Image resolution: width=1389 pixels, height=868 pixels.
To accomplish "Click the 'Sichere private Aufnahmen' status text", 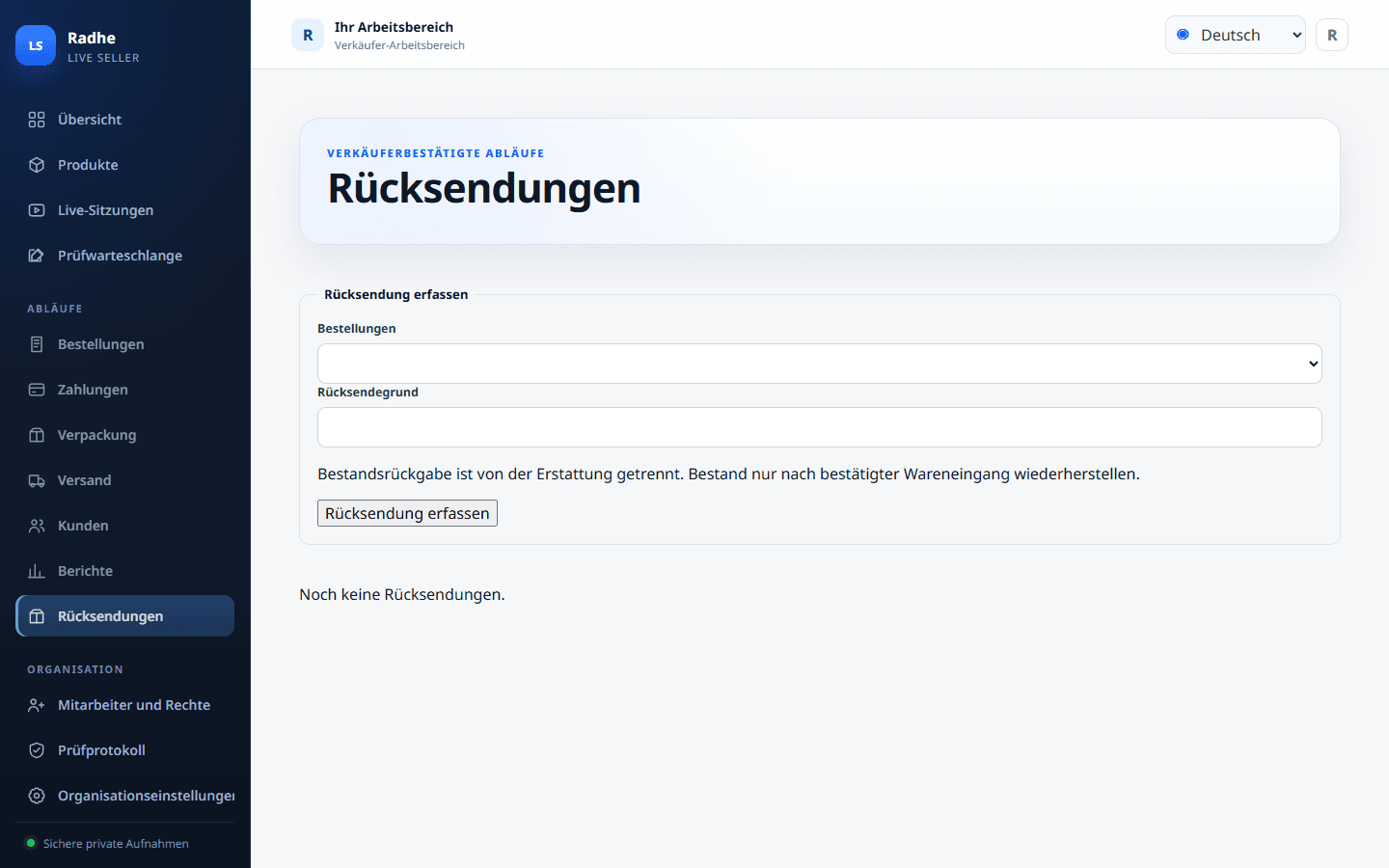I will coord(116,844).
